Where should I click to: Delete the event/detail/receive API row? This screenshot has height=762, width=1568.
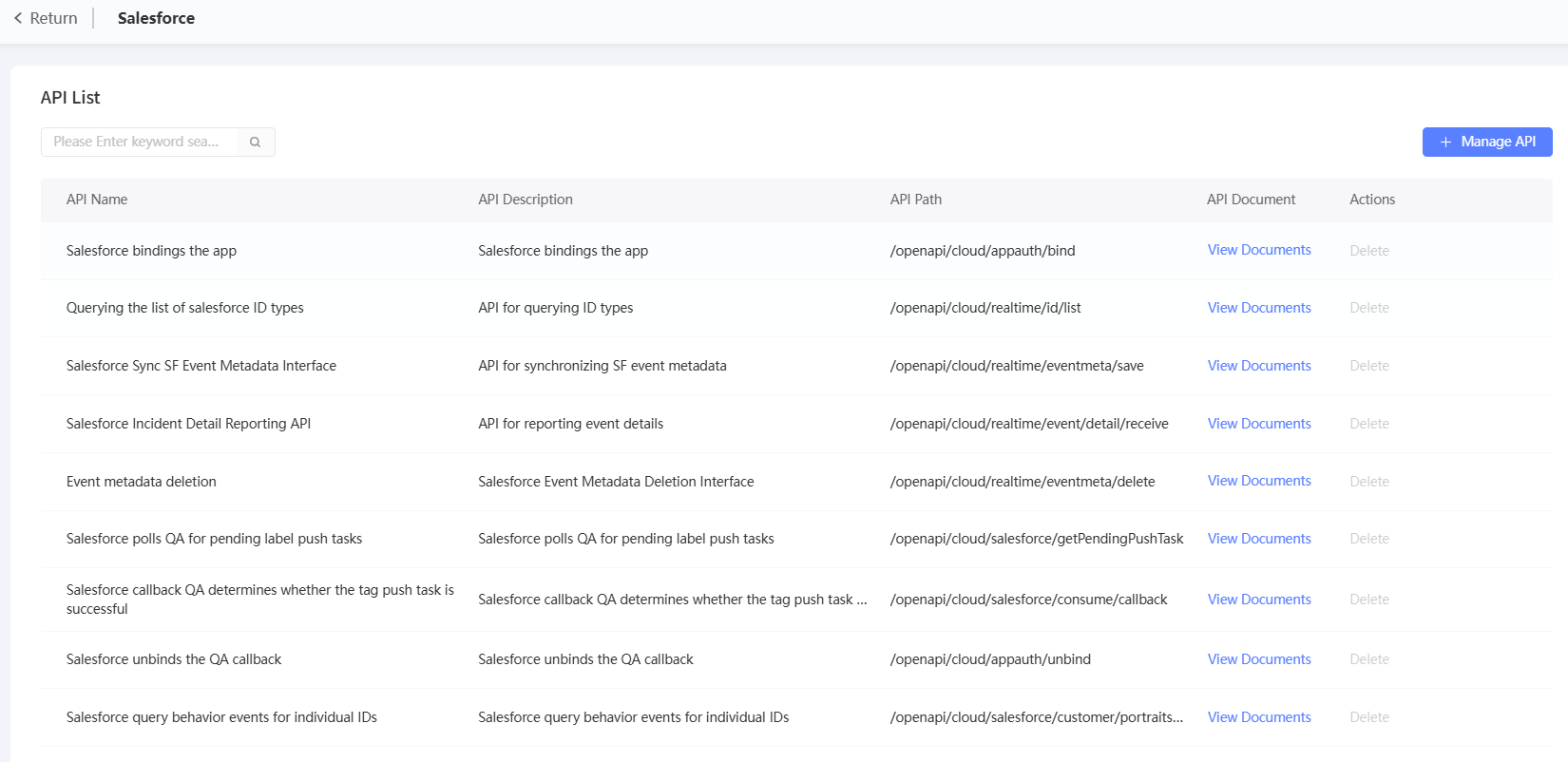pyautogui.click(x=1369, y=424)
